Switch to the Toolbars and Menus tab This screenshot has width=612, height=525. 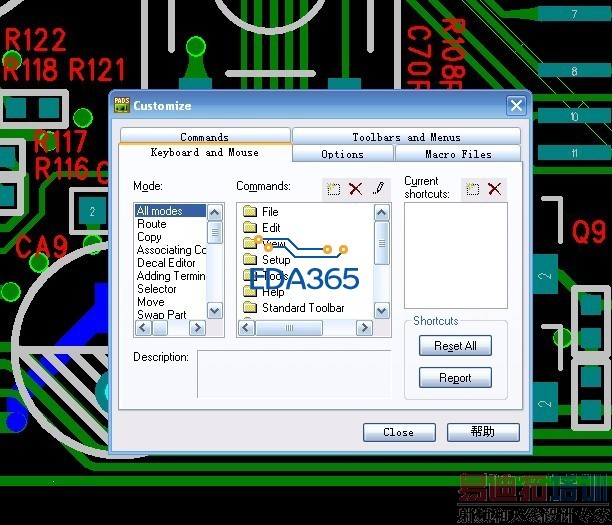406,137
